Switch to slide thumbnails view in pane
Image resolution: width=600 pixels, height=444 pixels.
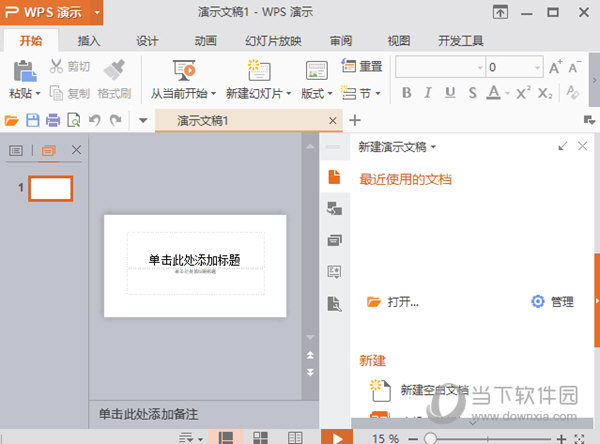click(x=49, y=150)
